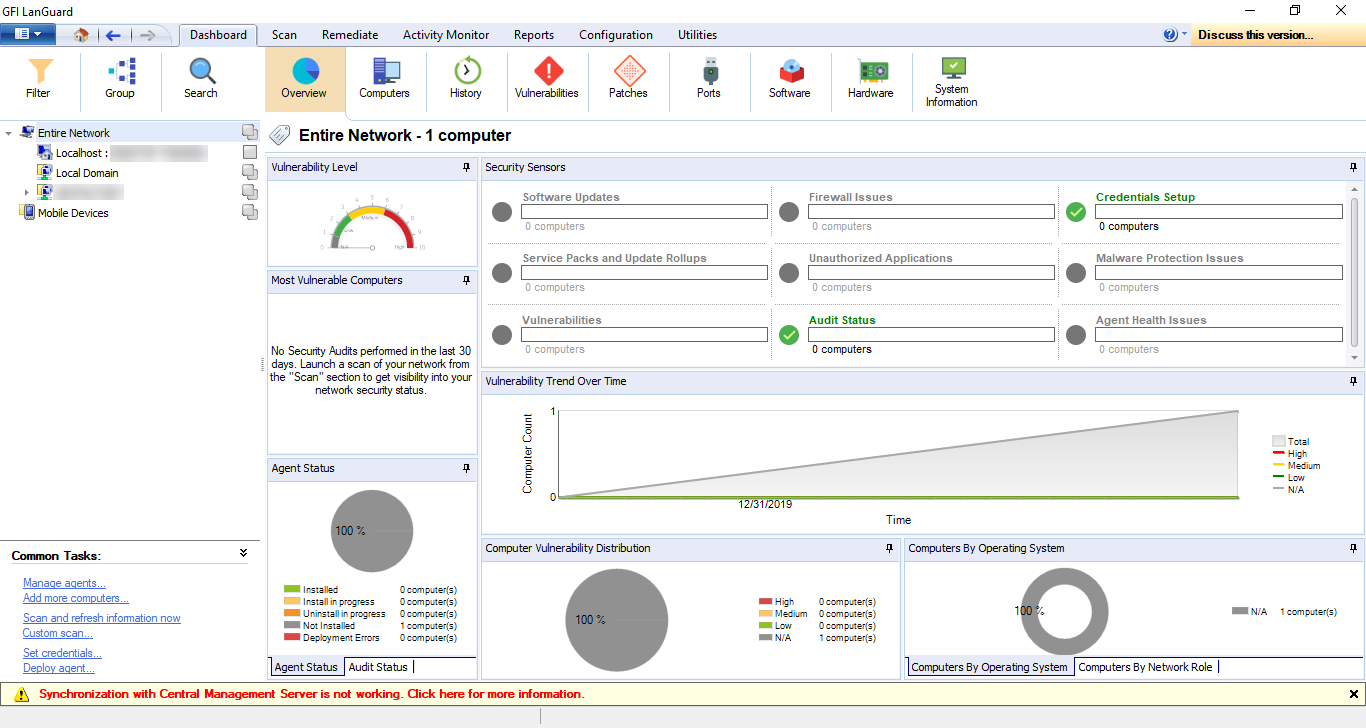1366x728 pixels.
Task: Pin the Computer Vulnerability Distribution panel
Action: [x=890, y=548]
